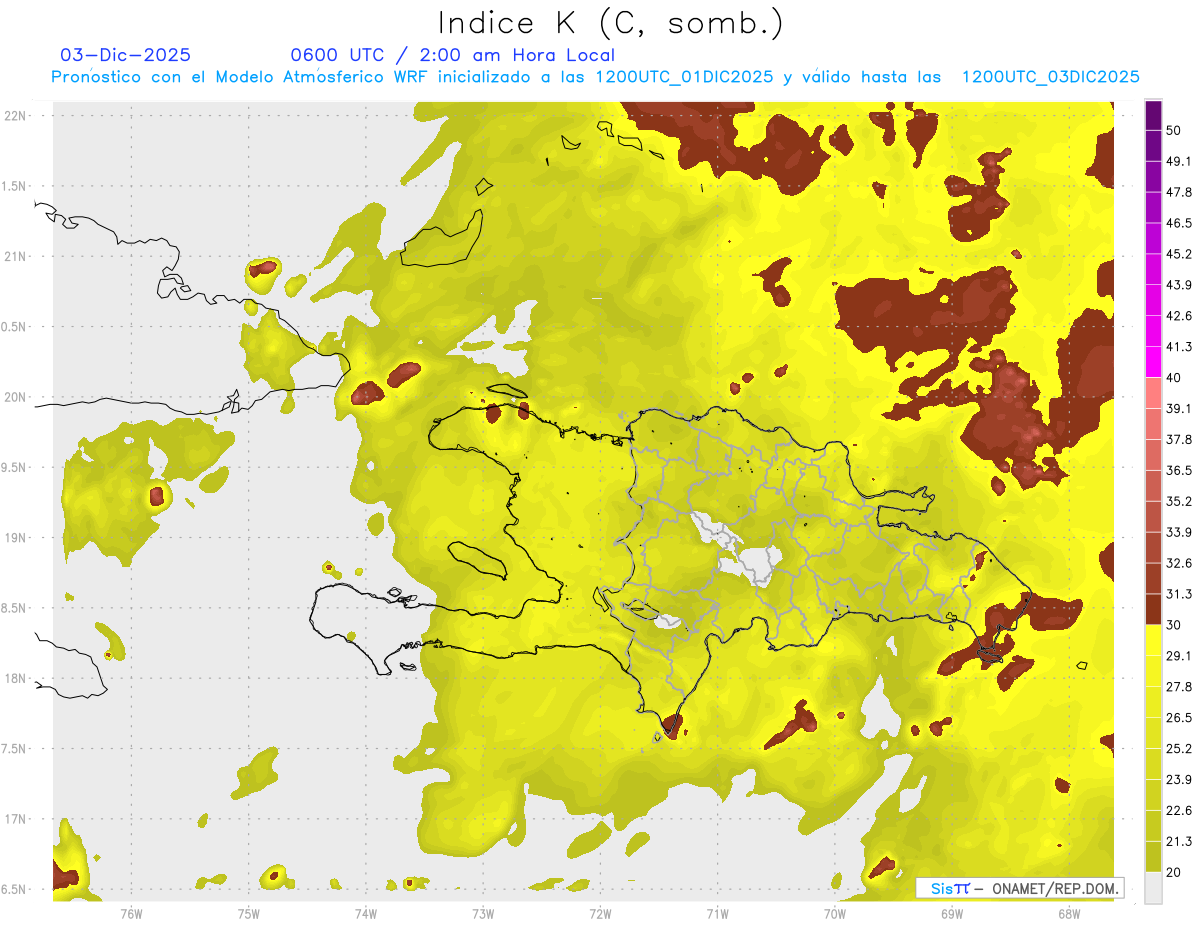Pick the dark purple colorbar swatch above 50
Viewport: 1200px width, 927px height.
click(x=1154, y=115)
